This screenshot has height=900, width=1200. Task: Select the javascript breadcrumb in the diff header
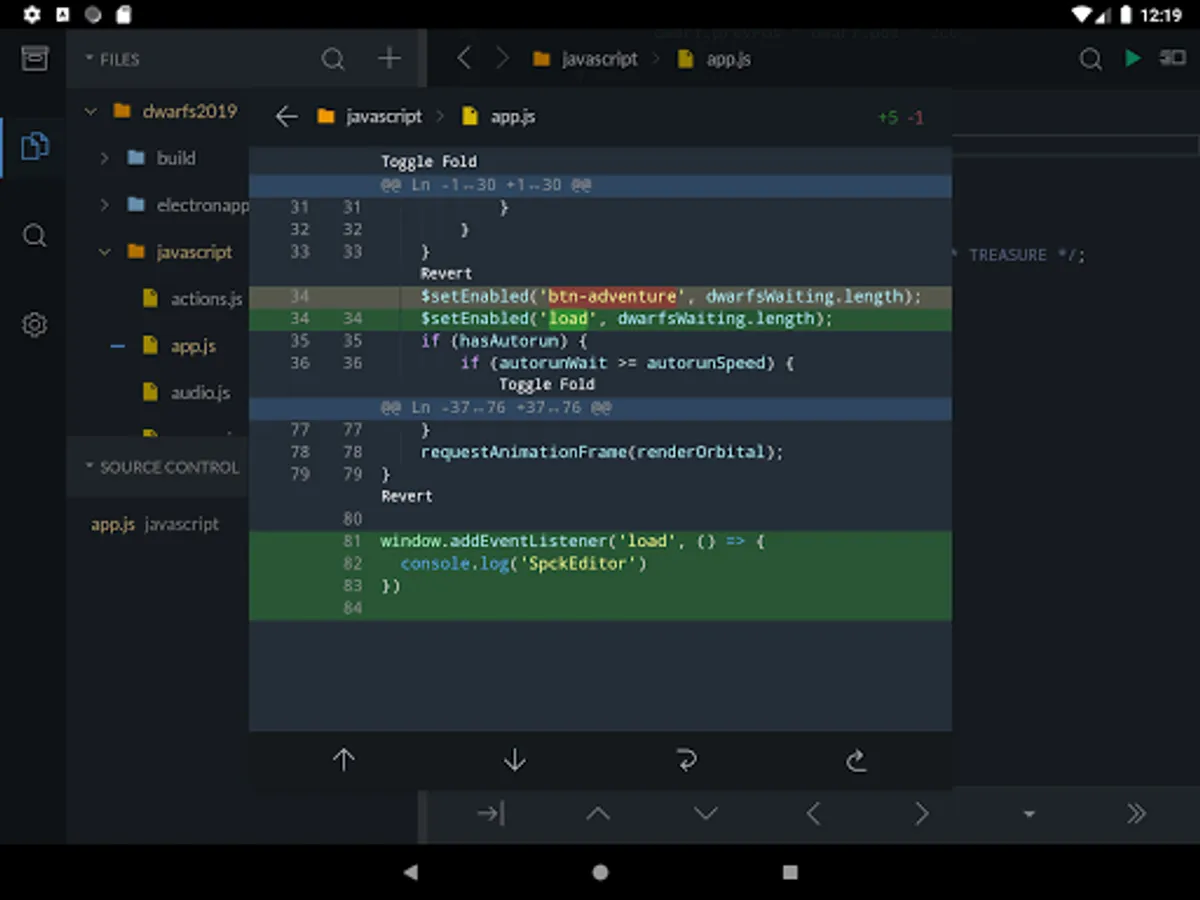pos(383,117)
